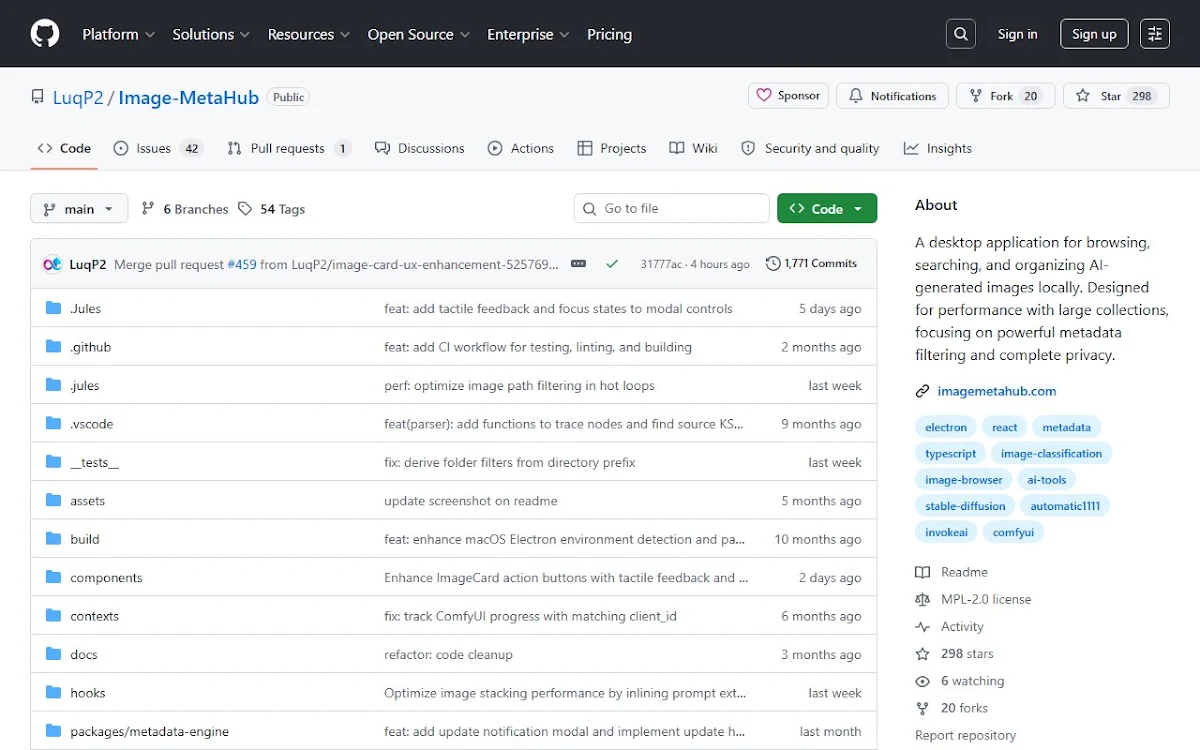
Task: Switch to the Actions tab
Action: pos(521,148)
